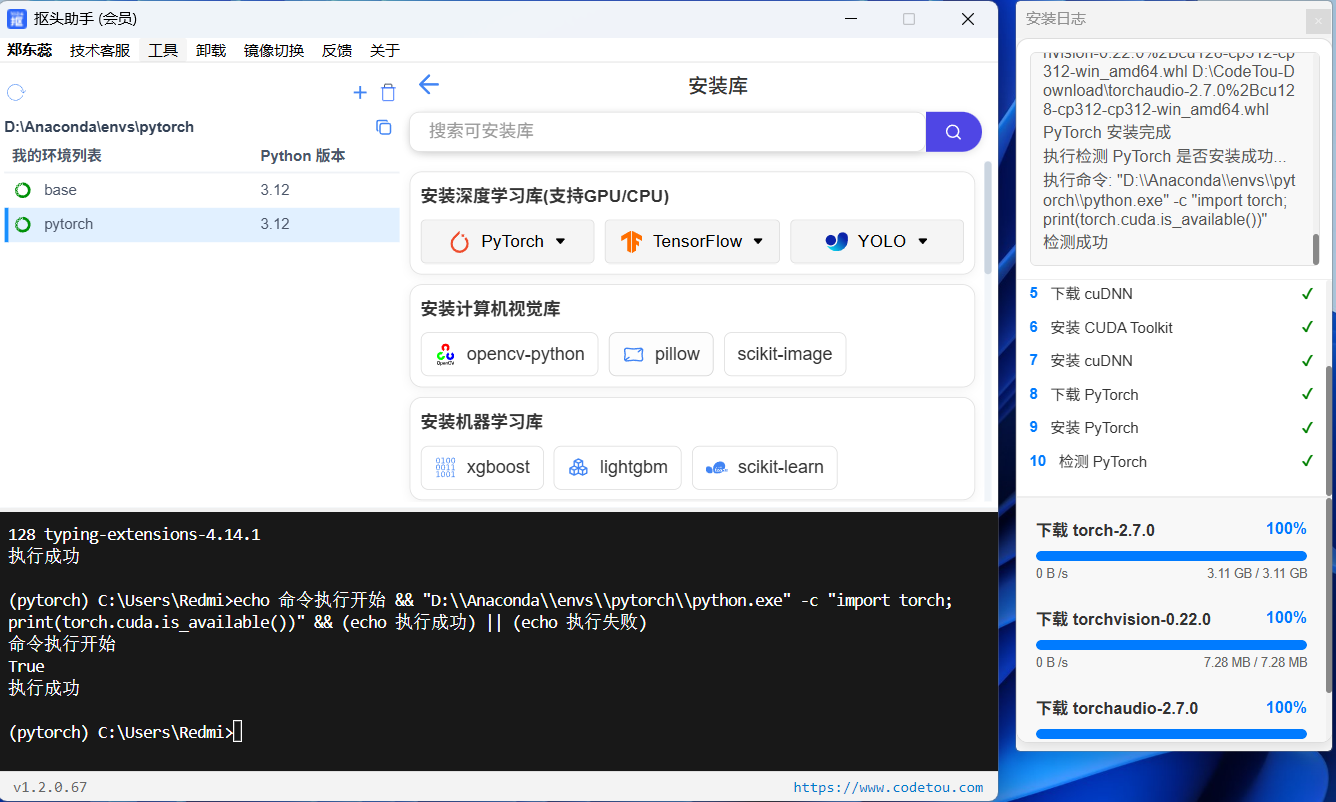Viewport: 1336px width, 802px height.
Task: Click the torch-2.7.0 download progress bar
Action: pyautogui.click(x=1170, y=555)
